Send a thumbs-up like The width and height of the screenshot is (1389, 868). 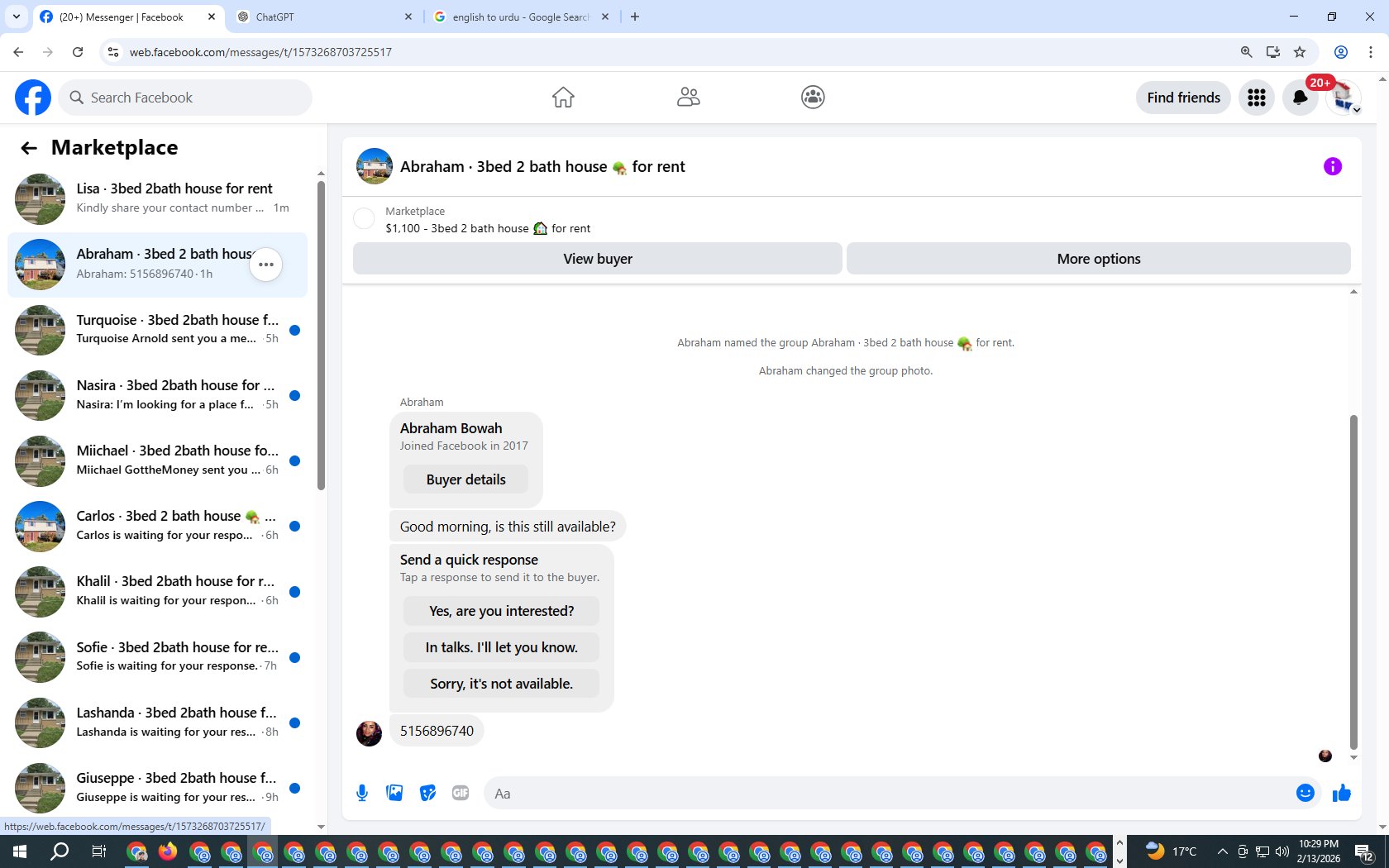pos(1341,794)
